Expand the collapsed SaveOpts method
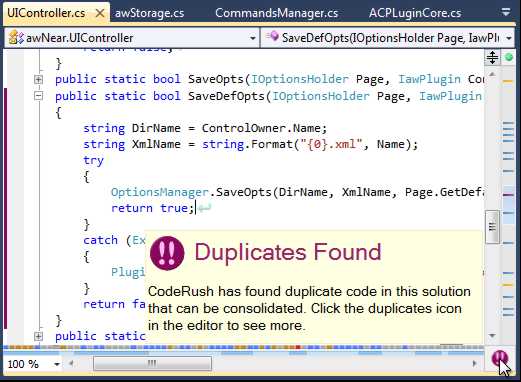The height and width of the screenshot is (382, 521). (38, 79)
